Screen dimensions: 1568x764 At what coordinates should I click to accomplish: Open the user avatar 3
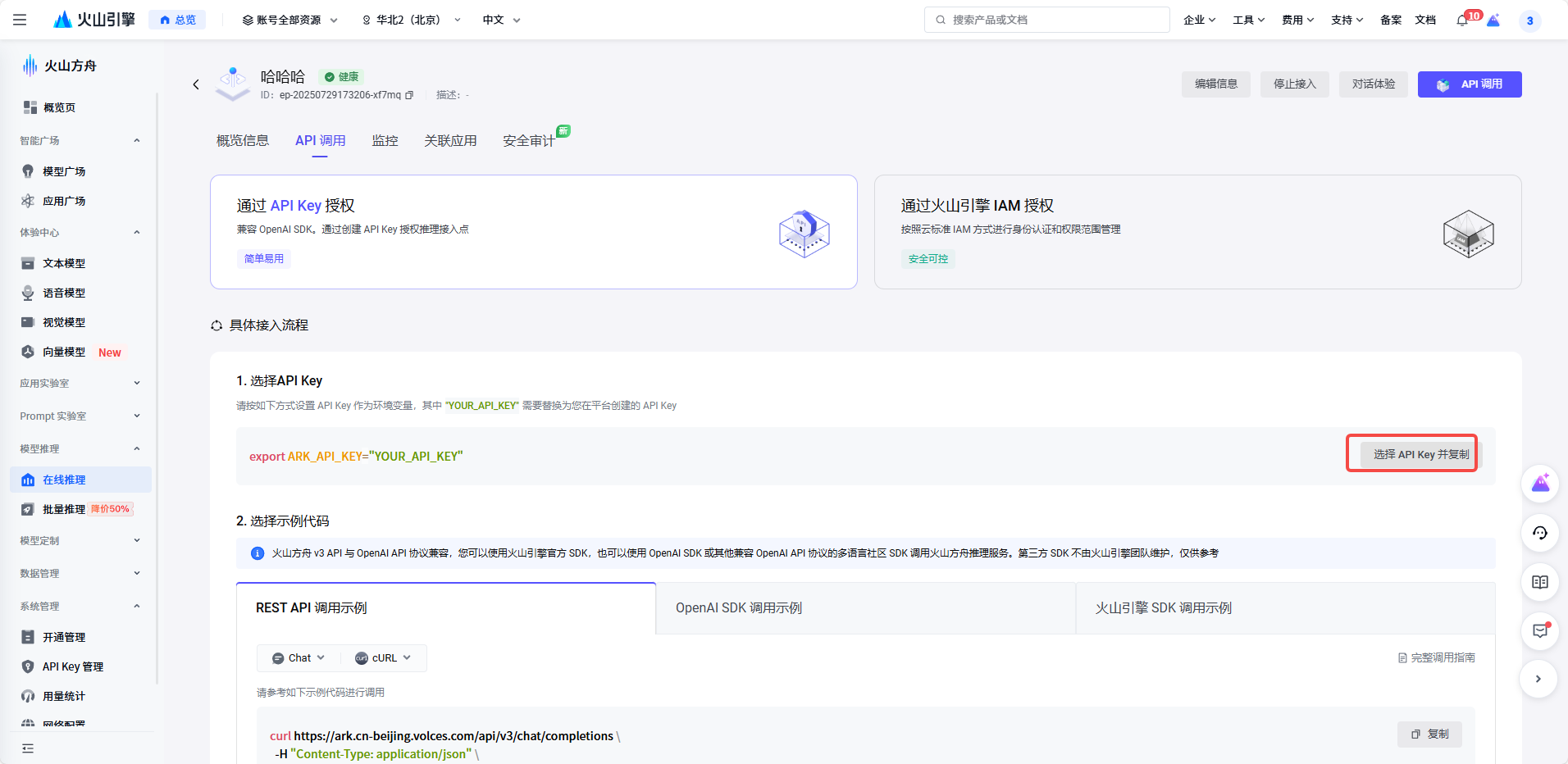(1529, 20)
